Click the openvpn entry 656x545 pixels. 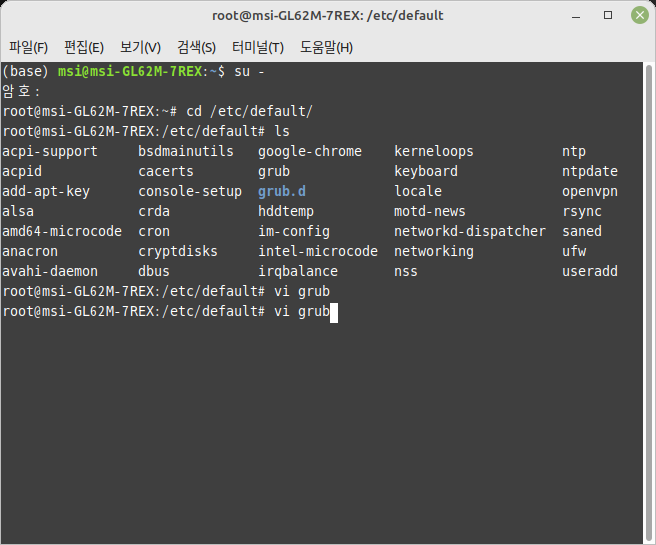pyautogui.click(x=590, y=192)
